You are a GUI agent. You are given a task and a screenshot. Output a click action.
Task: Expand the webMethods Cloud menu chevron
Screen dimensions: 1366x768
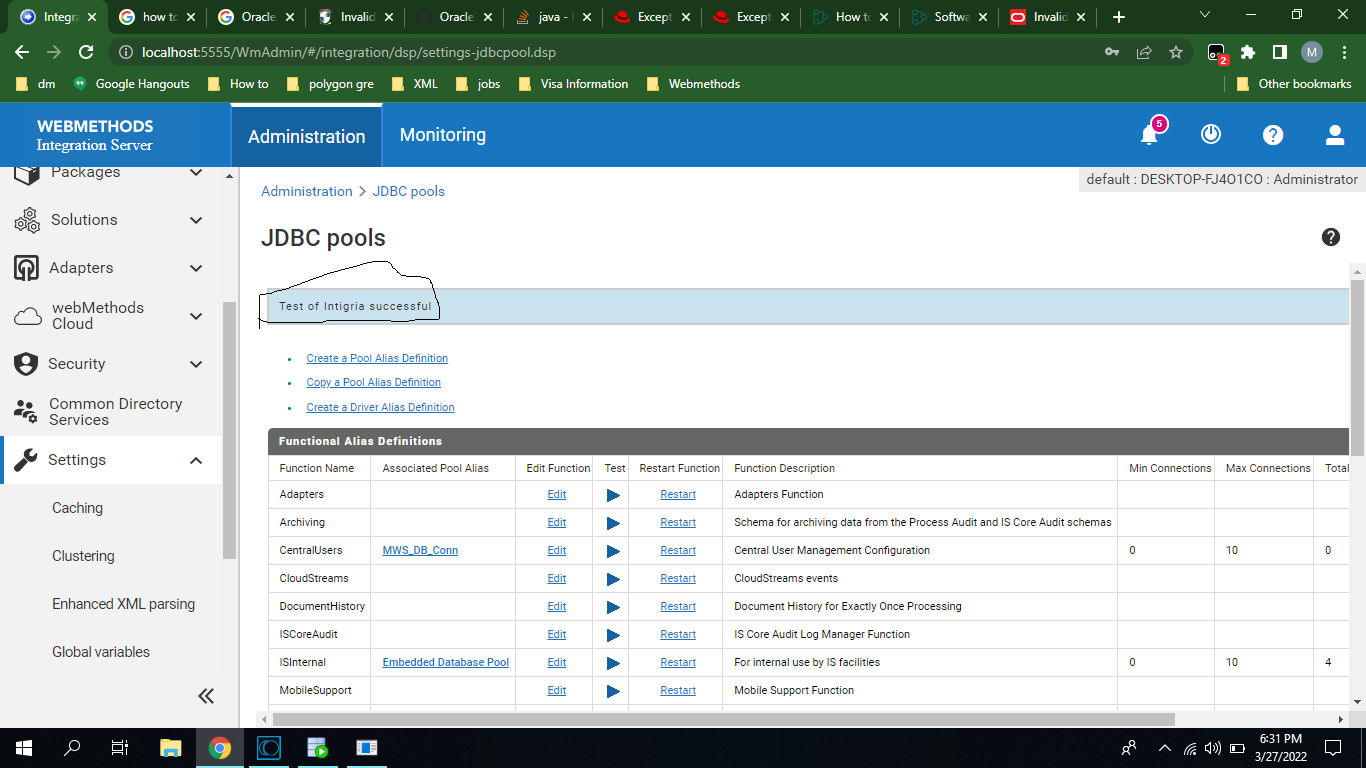click(196, 316)
